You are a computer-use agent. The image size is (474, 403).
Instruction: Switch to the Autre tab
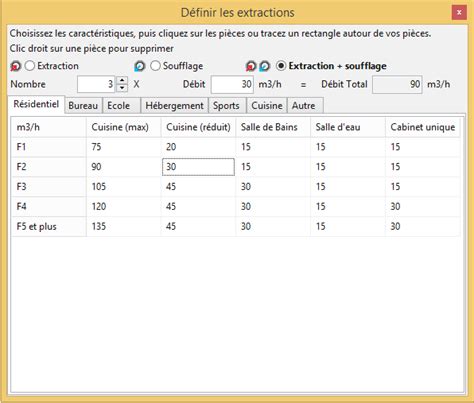click(305, 105)
